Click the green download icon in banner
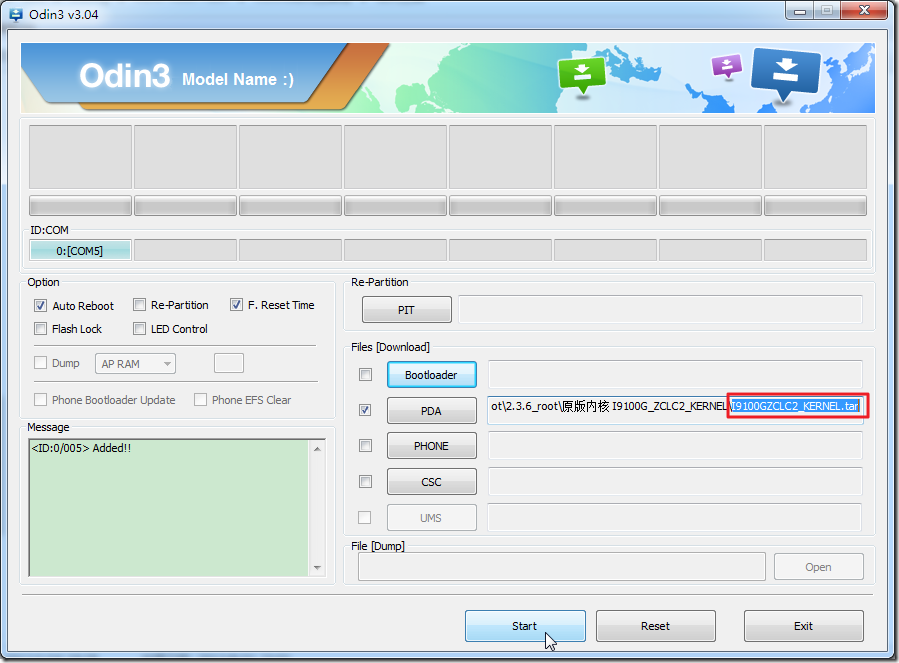 tap(581, 75)
